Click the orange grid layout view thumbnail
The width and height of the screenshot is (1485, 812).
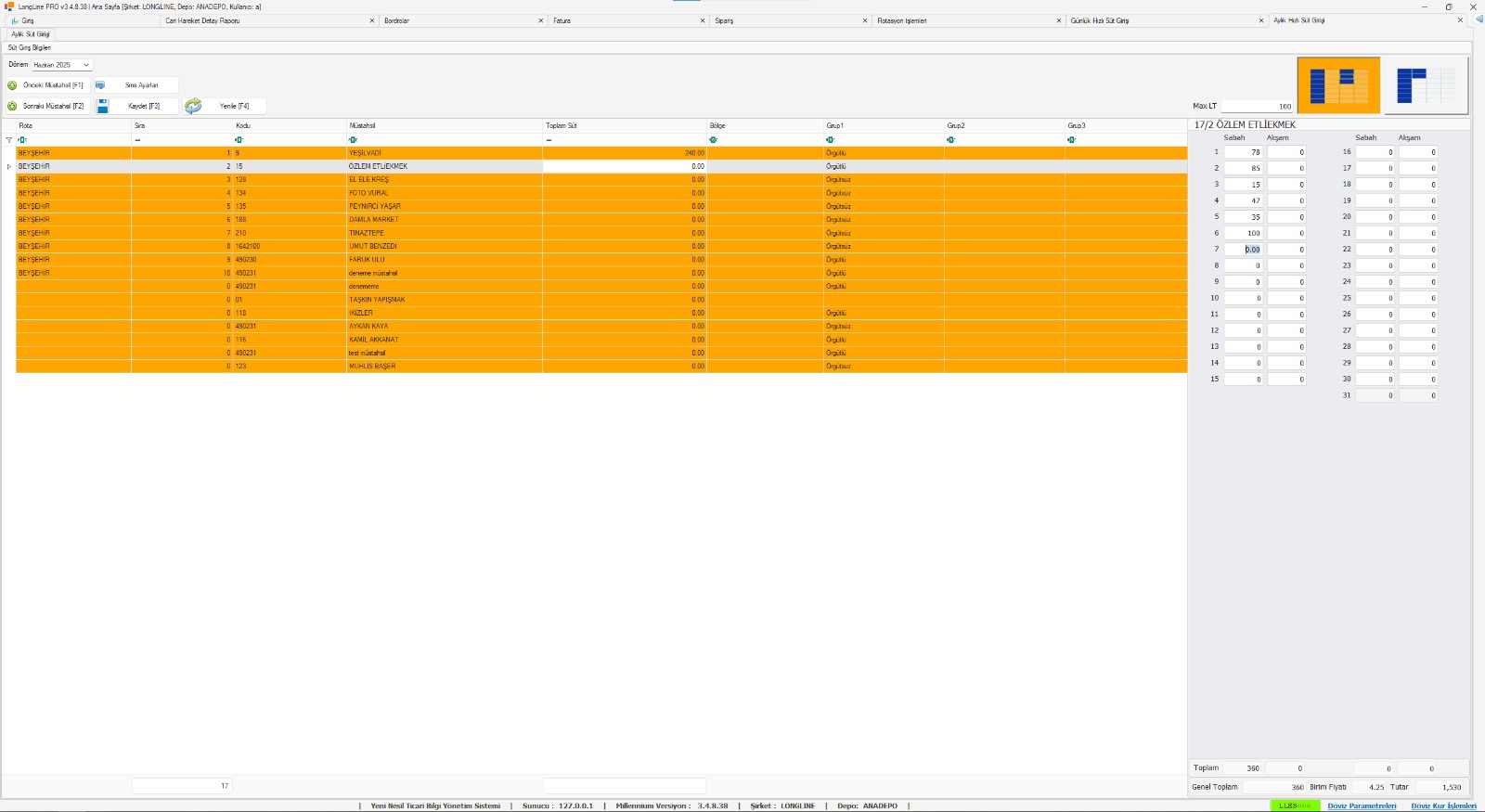(1338, 85)
